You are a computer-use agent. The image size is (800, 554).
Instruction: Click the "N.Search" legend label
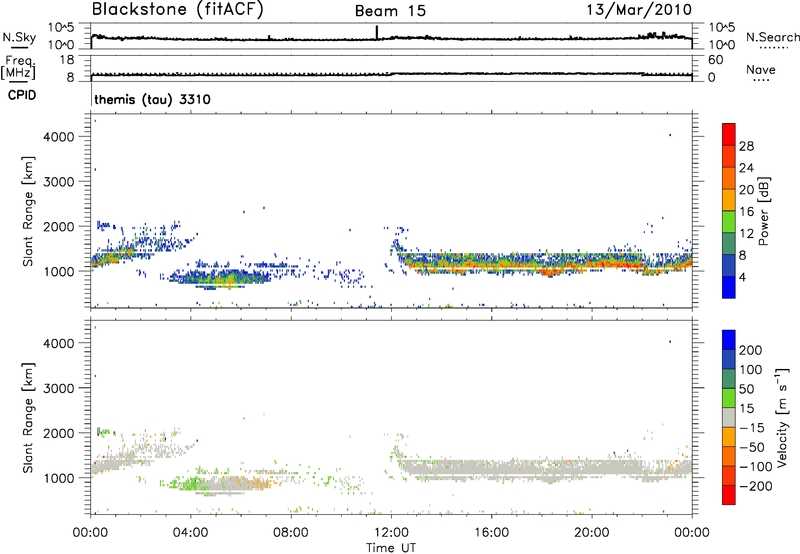tap(772, 37)
